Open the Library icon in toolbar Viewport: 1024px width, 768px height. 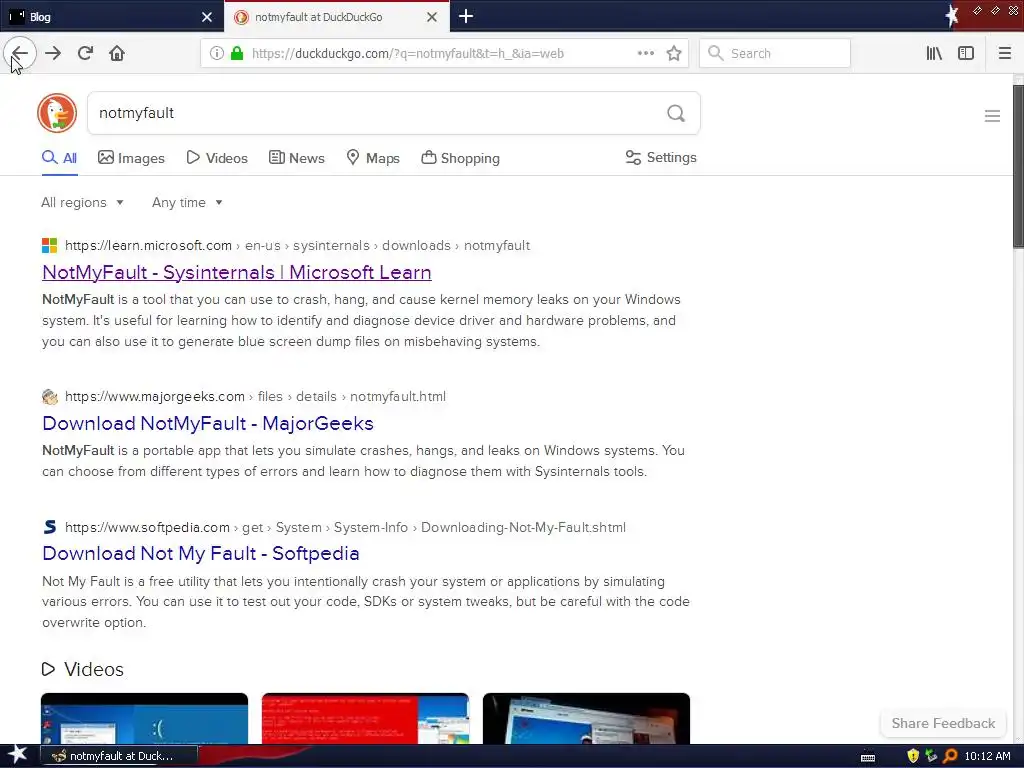[934, 54]
